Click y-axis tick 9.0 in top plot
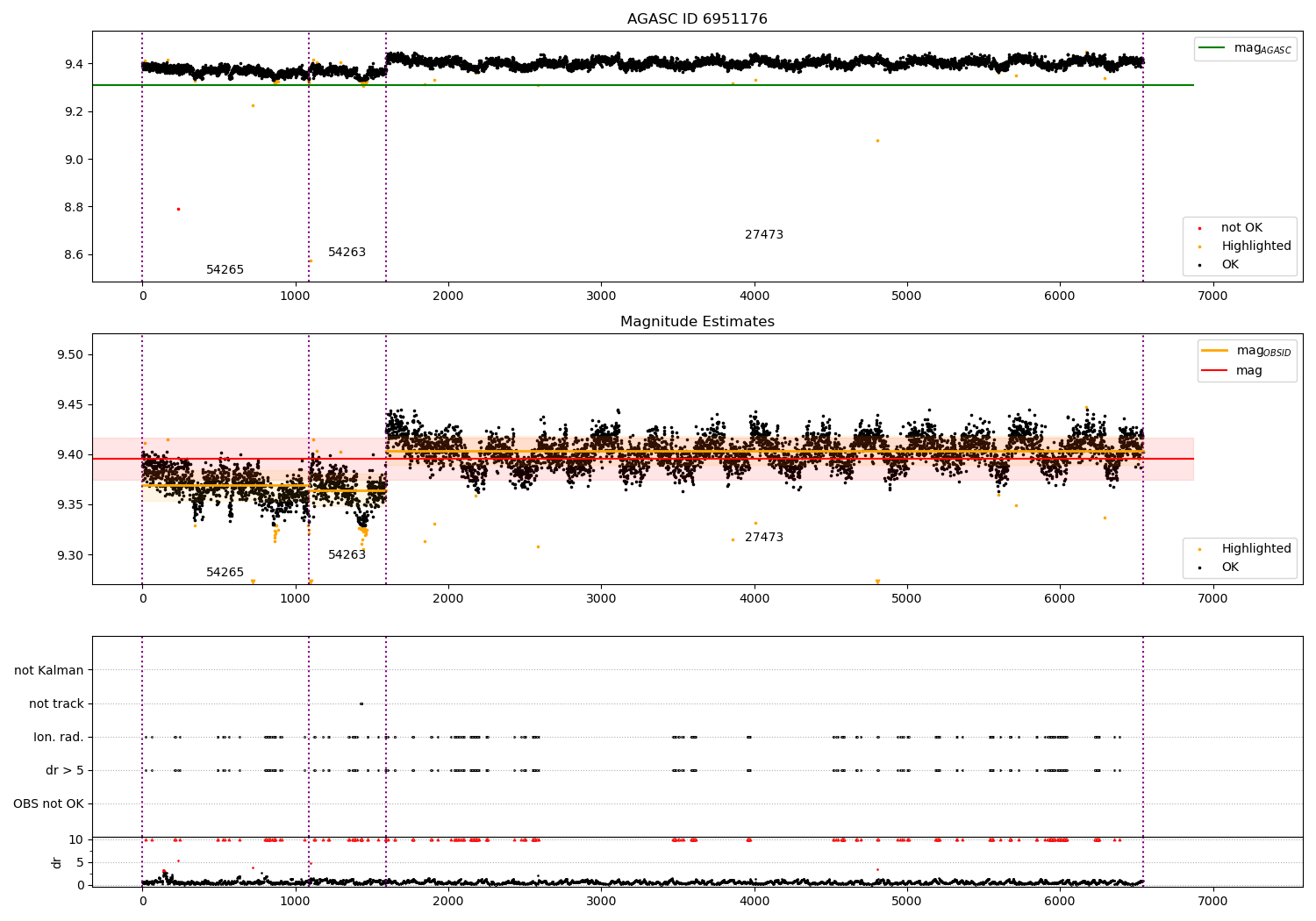1316x921 pixels. tap(74, 160)
